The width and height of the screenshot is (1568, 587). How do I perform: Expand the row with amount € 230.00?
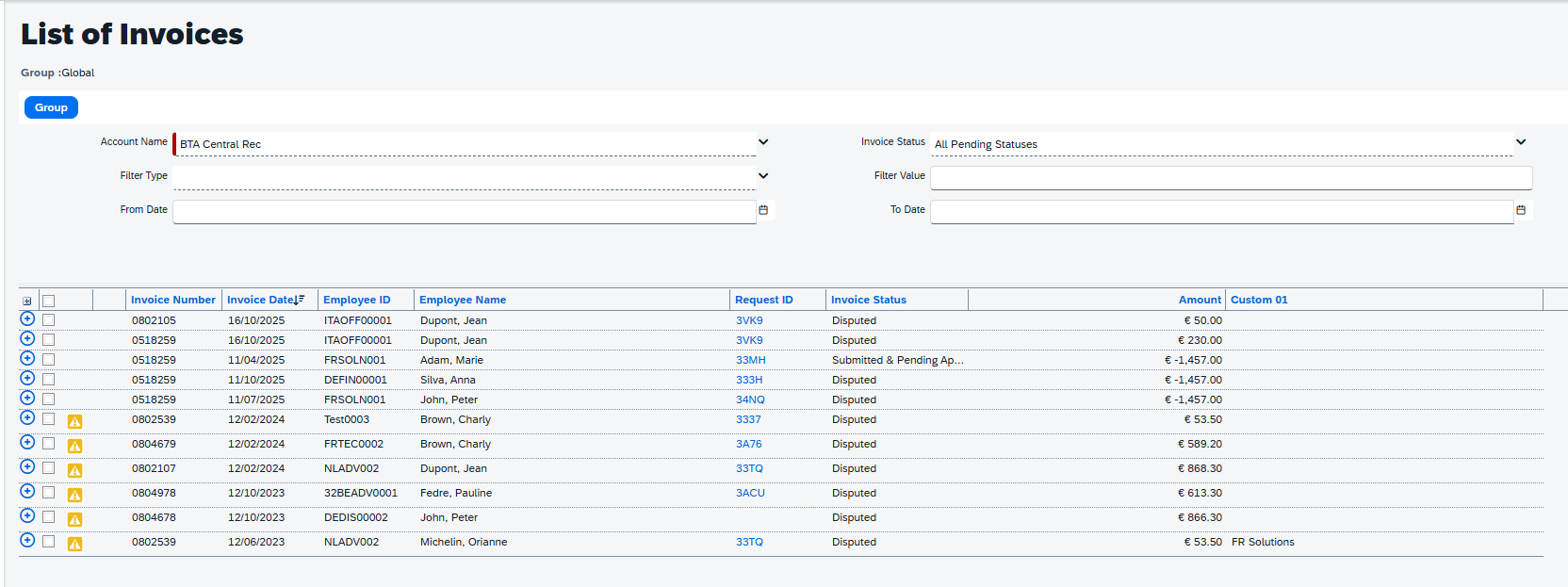tap(27, 338)
